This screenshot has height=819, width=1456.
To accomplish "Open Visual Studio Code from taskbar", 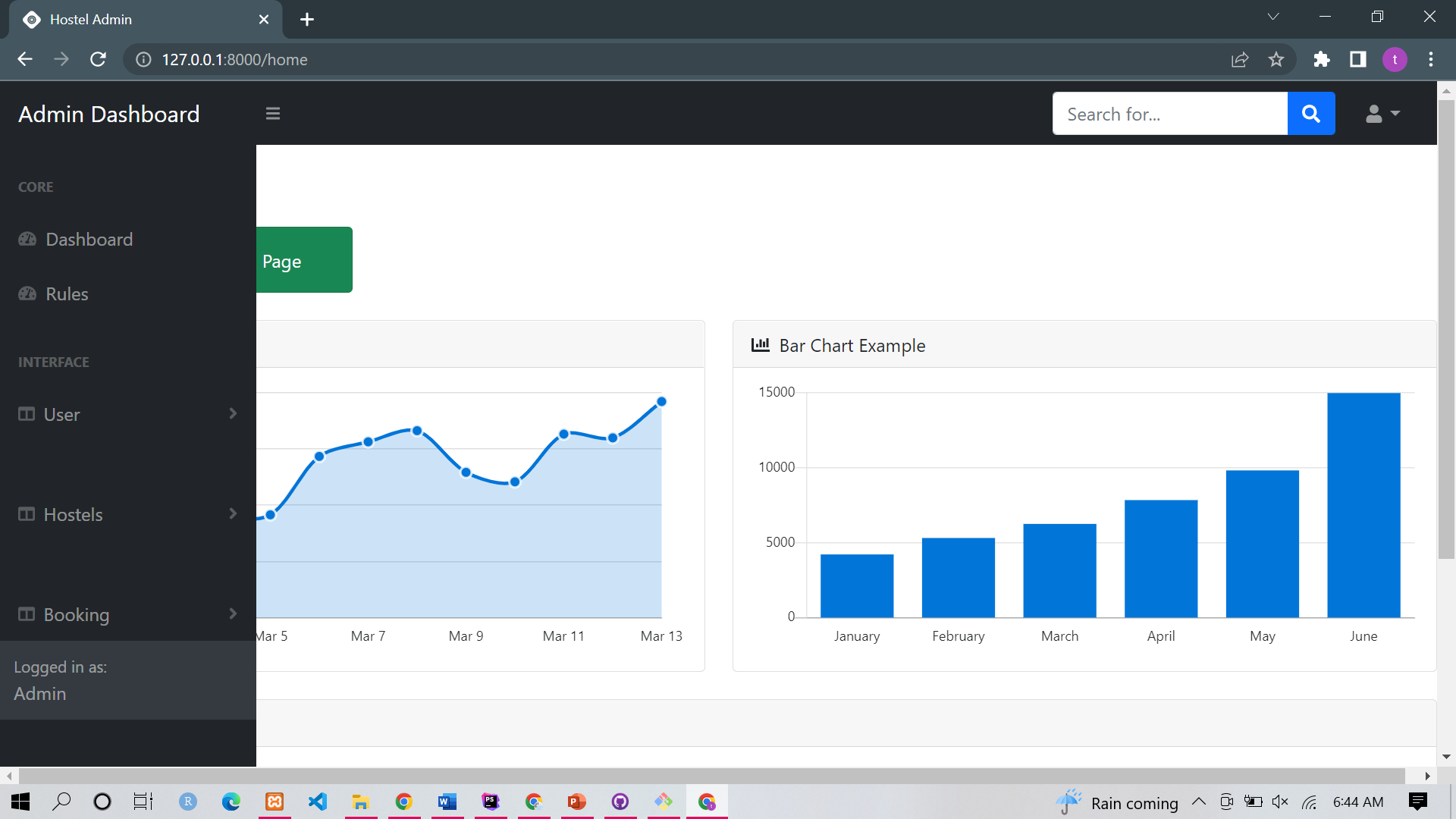I will tap(318, 802).
